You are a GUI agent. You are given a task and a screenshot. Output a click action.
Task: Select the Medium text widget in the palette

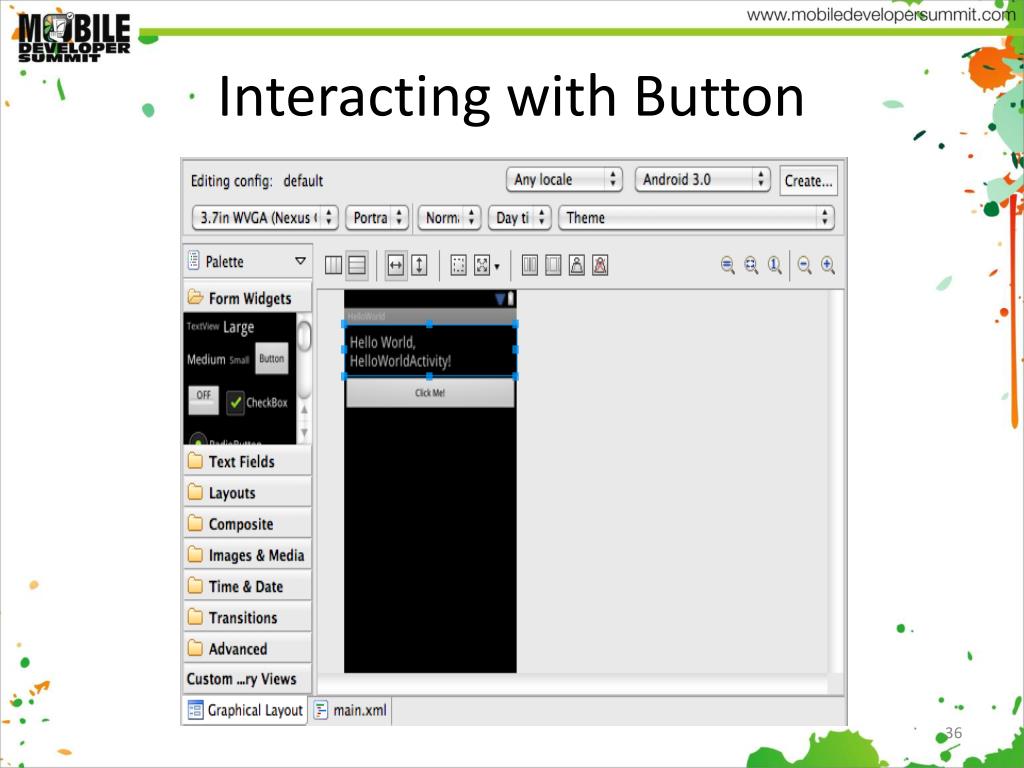tap(206, 359)
